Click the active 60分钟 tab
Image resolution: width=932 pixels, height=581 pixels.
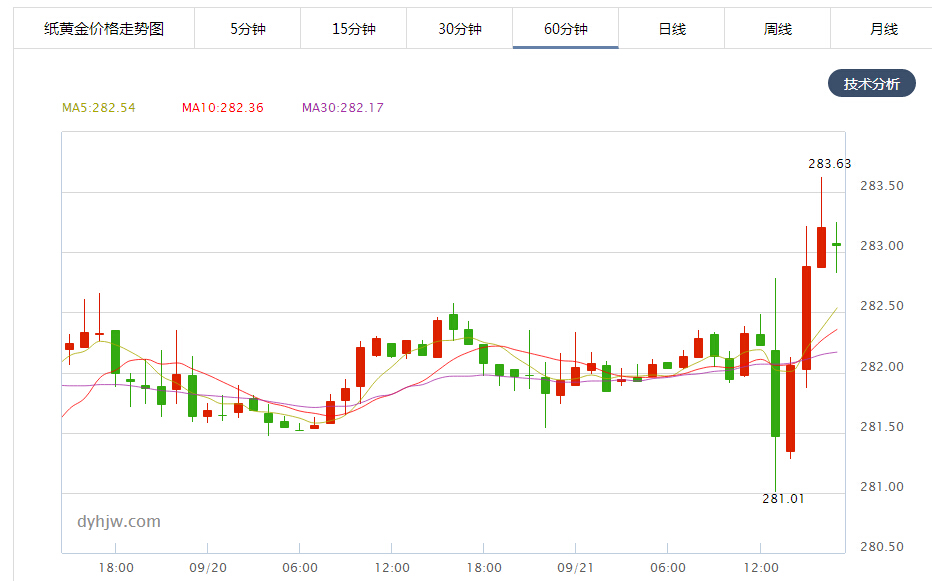[565, 29]
